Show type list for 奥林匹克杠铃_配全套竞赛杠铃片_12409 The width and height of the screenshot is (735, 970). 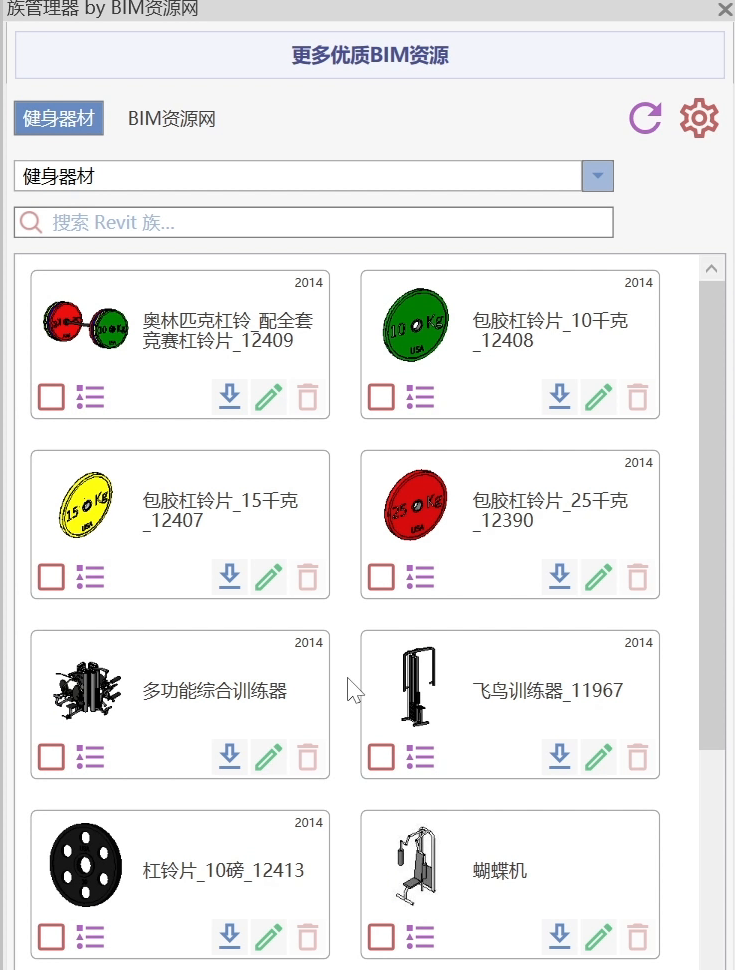click(90, 397)
